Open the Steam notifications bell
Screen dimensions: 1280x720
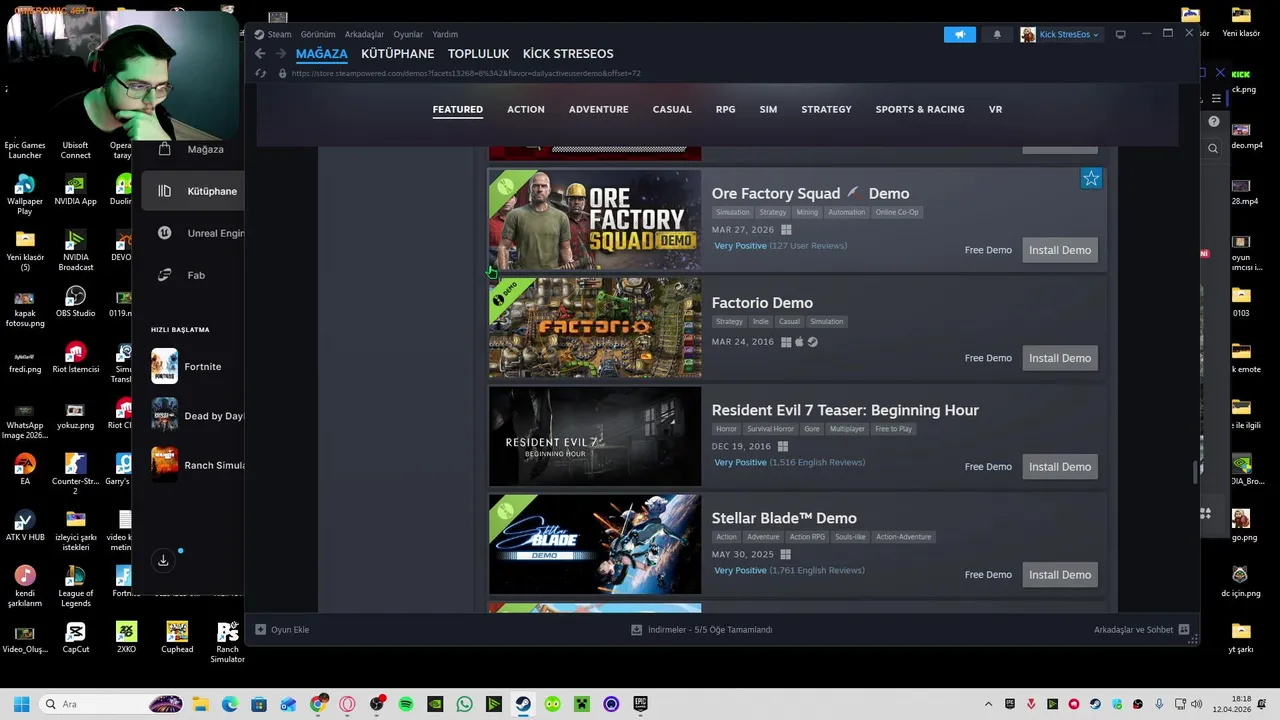pyautogui.click(x=997, y=34)
